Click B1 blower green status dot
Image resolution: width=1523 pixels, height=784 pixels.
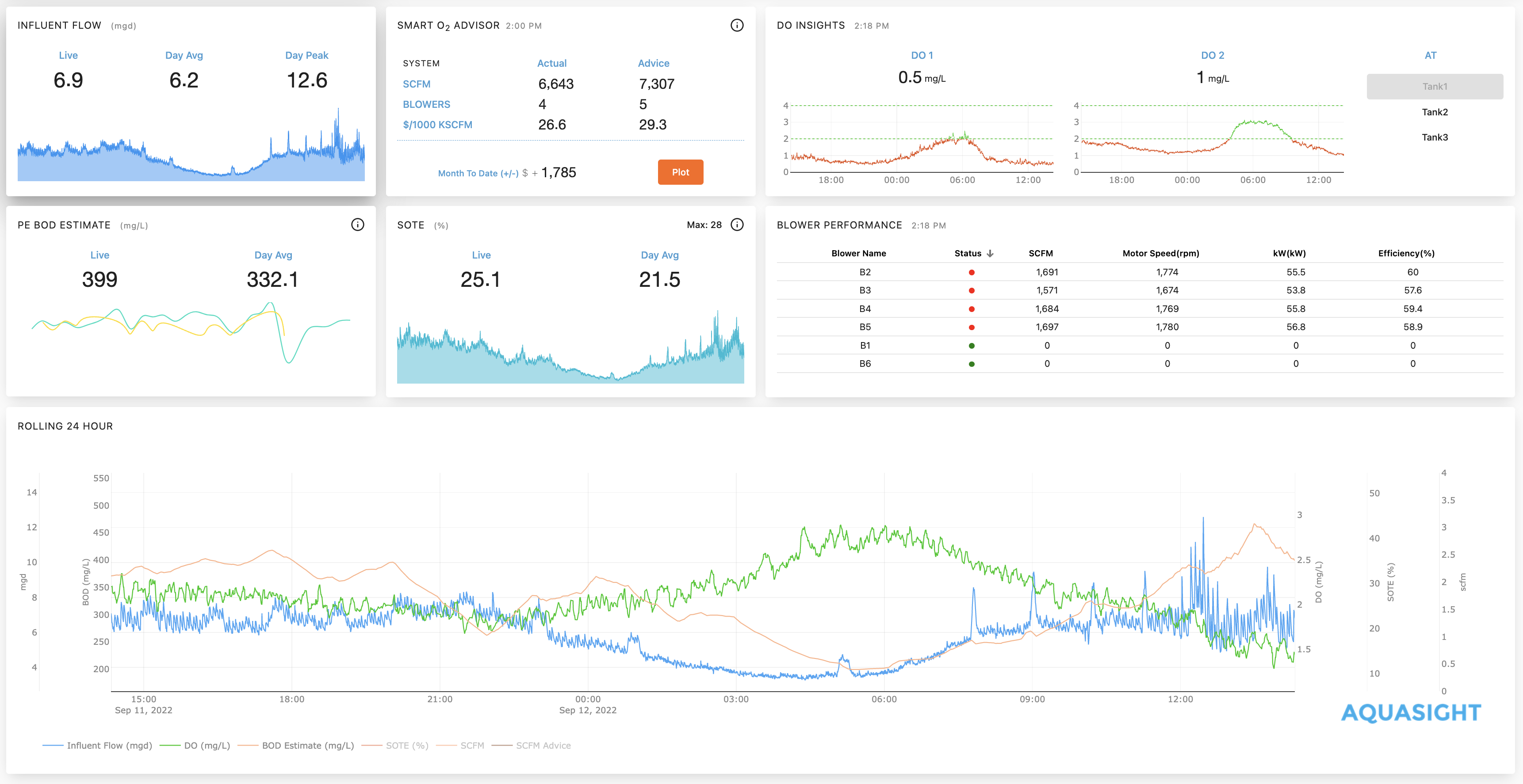[972, 346]
